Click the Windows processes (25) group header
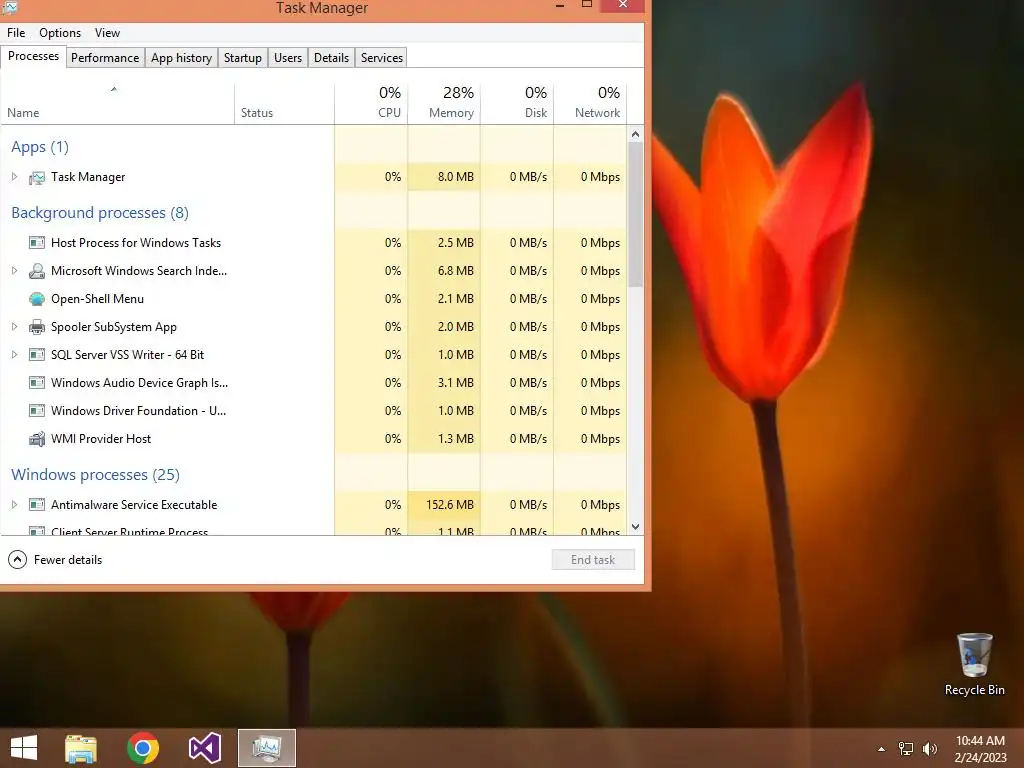The image size is (1024, 768). [x=95, y=475]
